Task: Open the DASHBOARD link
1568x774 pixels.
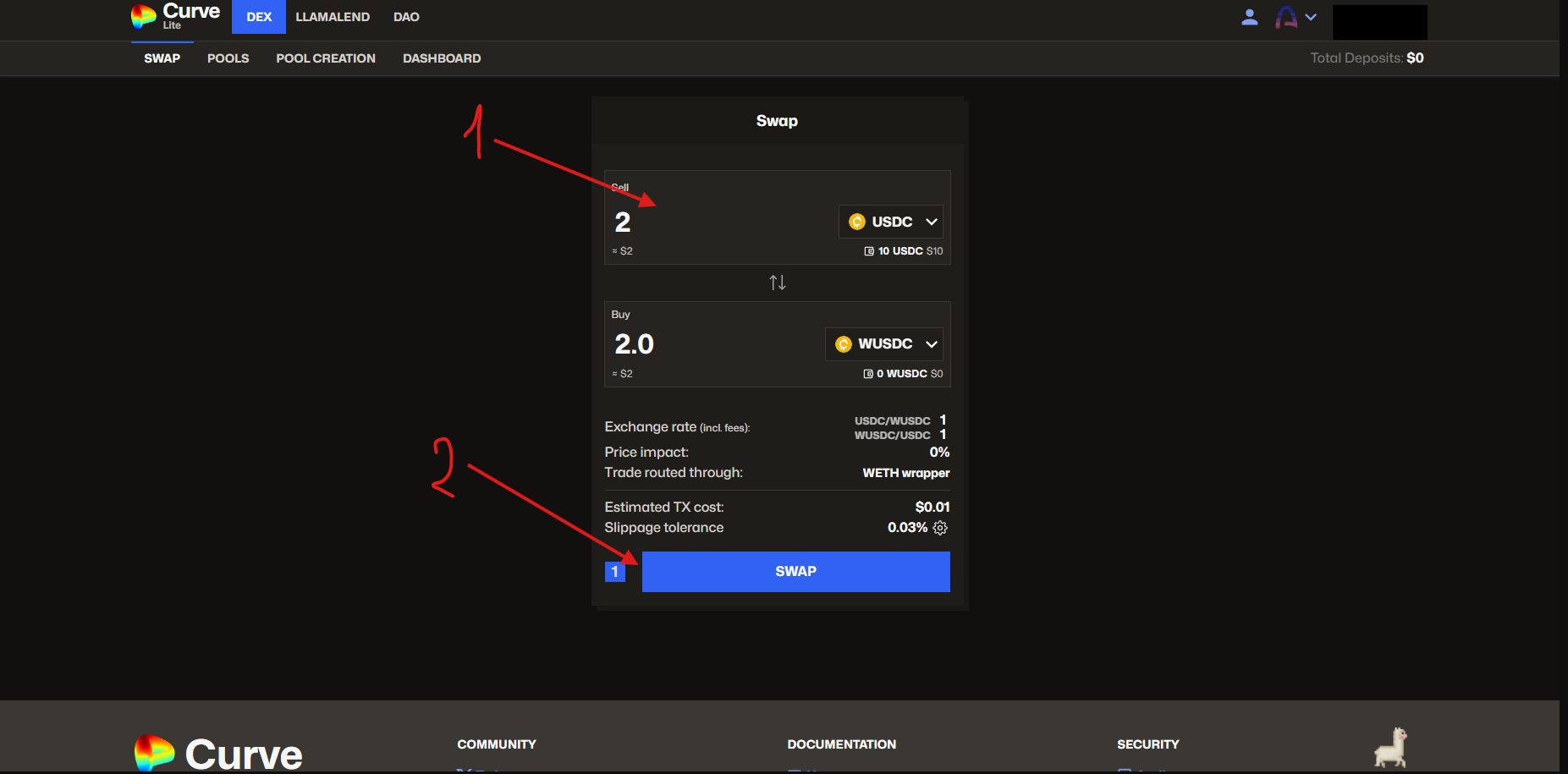Action: 442,58
